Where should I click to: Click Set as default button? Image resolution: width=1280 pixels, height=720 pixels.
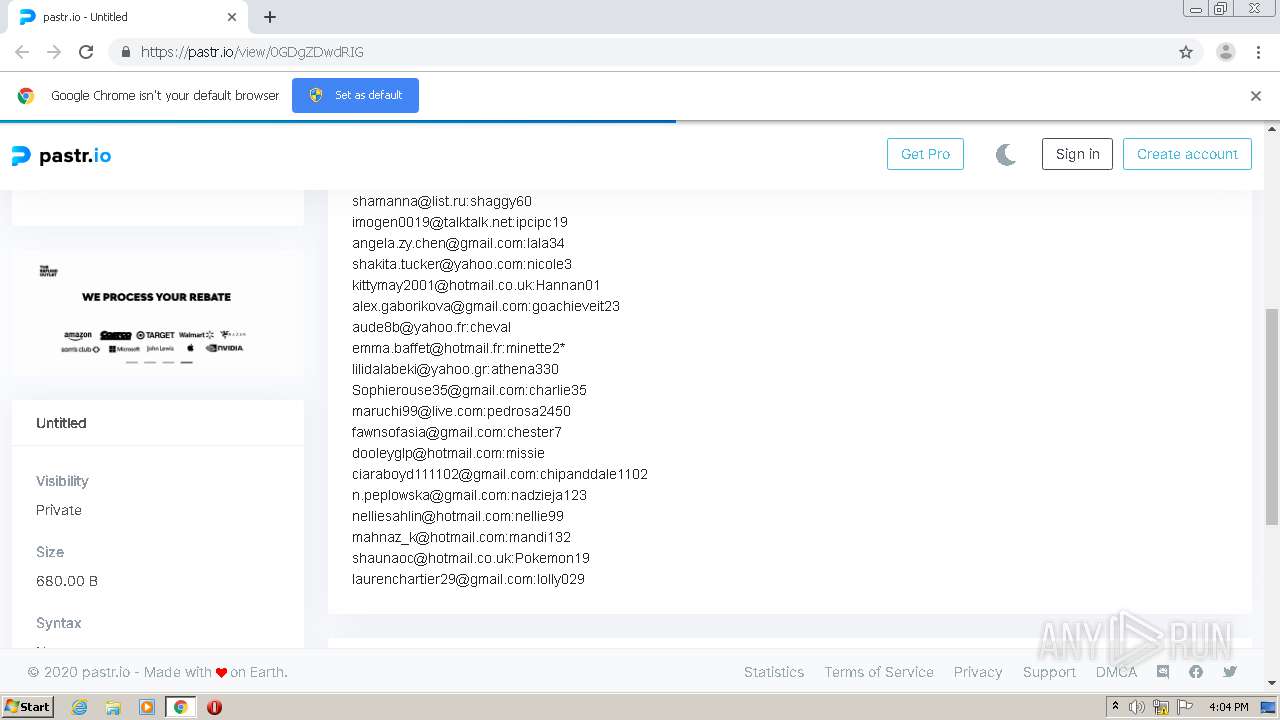coord(355,95)
